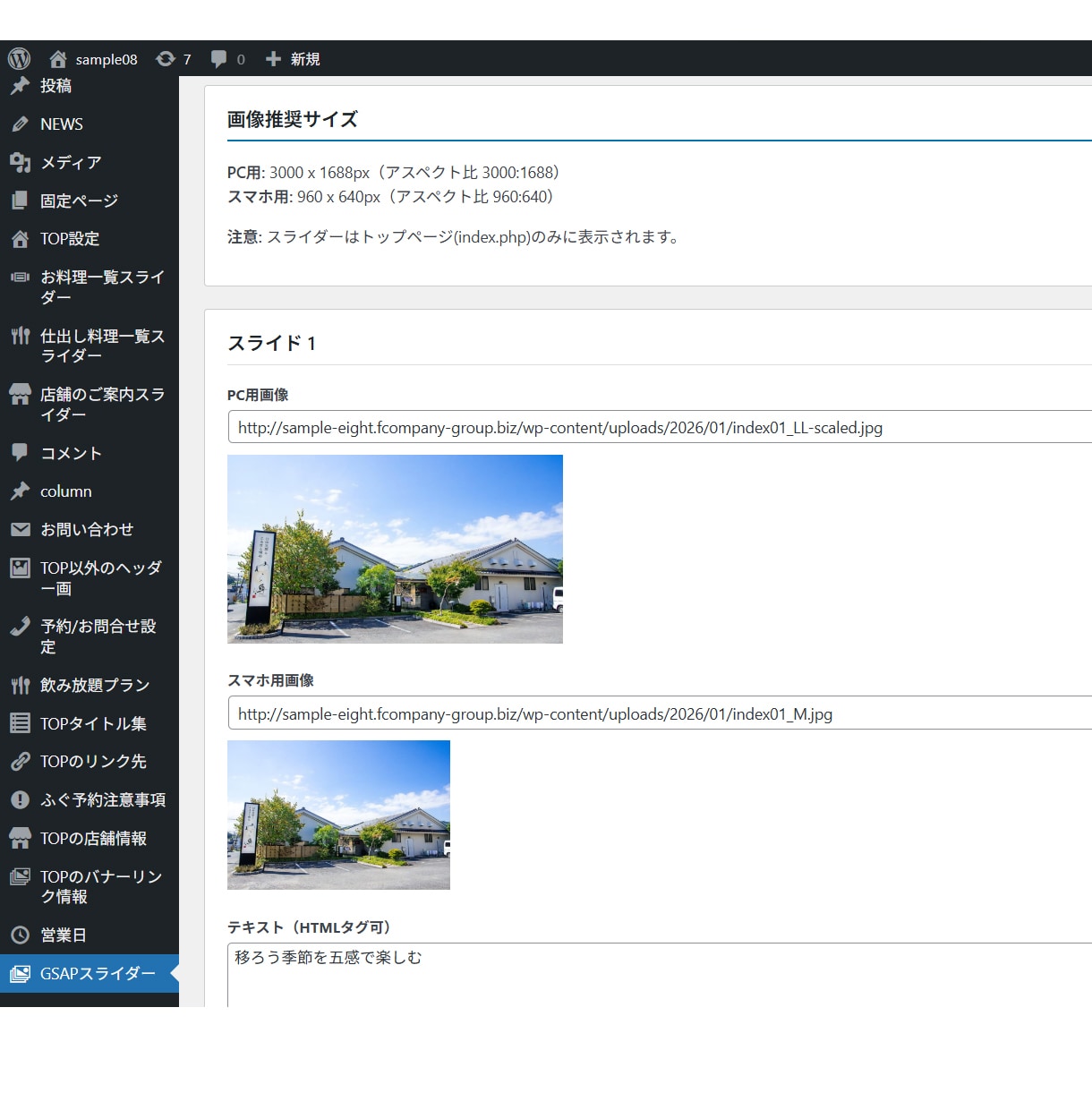Click the pages icon beside 固定ページ
Screen dimensions: 1092x1110
(x=20, y=201)
